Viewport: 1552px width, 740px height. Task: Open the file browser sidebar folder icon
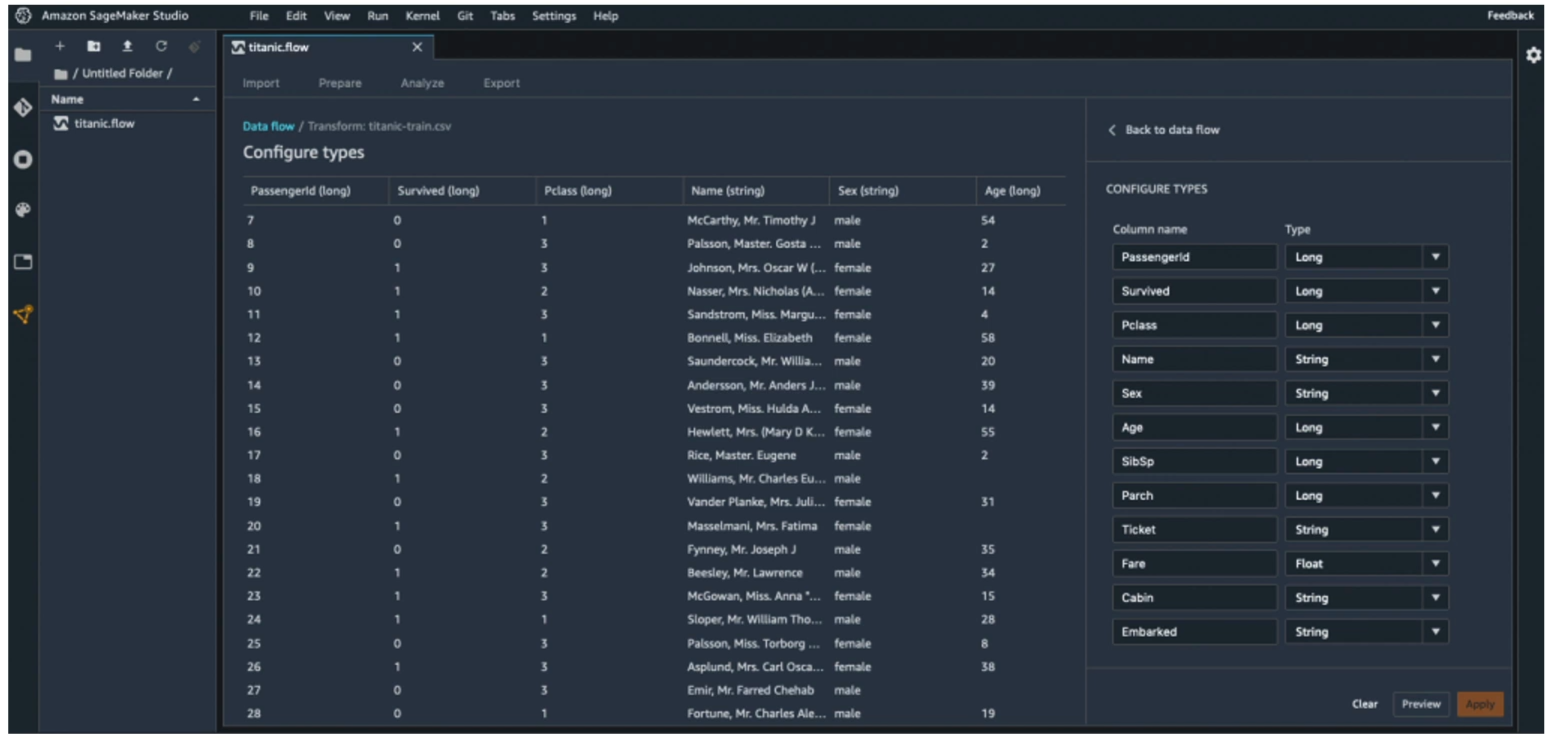click(x=22, y=55)
